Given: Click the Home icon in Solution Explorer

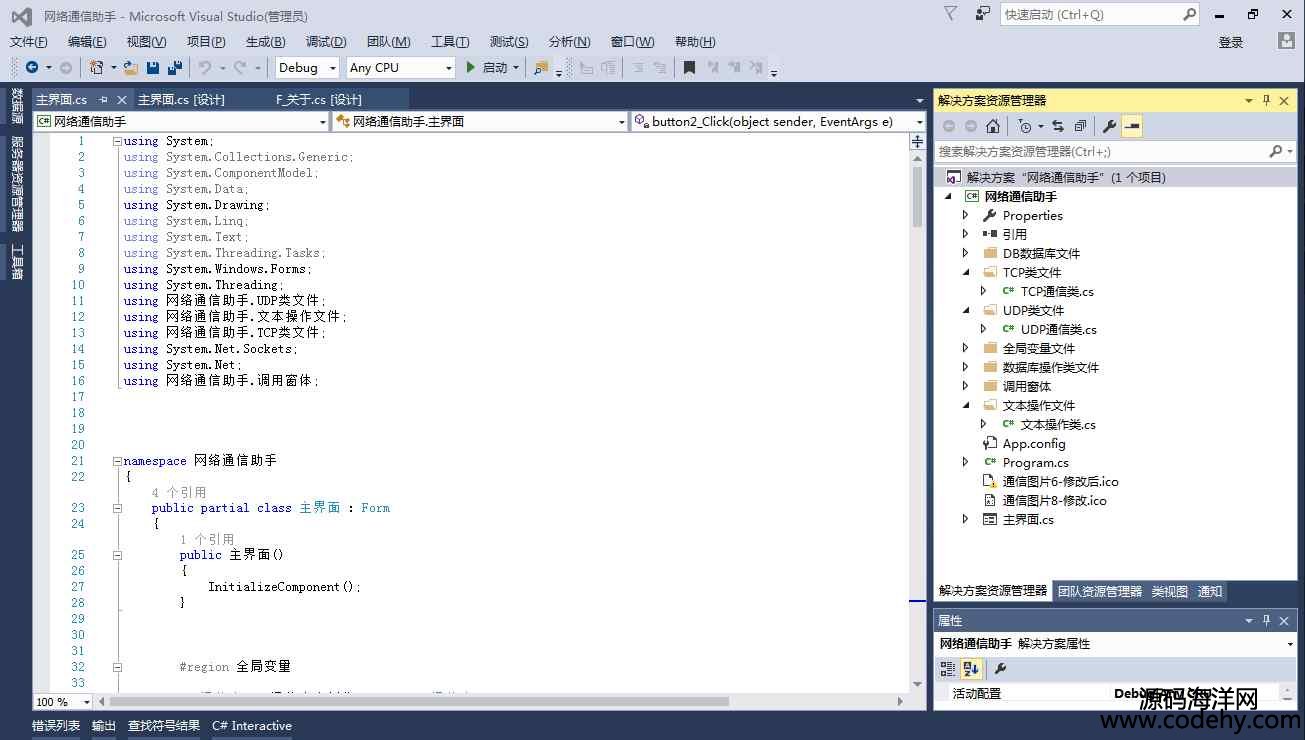Looking at the screenshot, I should [x=992, y=126].
